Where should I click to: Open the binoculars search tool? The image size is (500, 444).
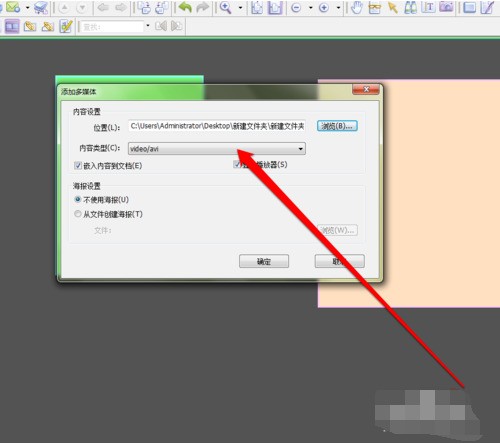coord(410,7)
